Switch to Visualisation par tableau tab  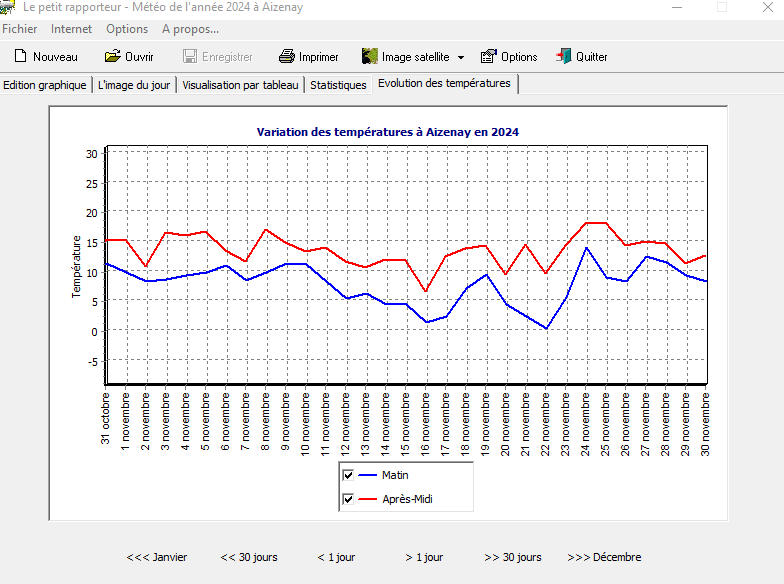pyautogui.click(x=240, y=85)
